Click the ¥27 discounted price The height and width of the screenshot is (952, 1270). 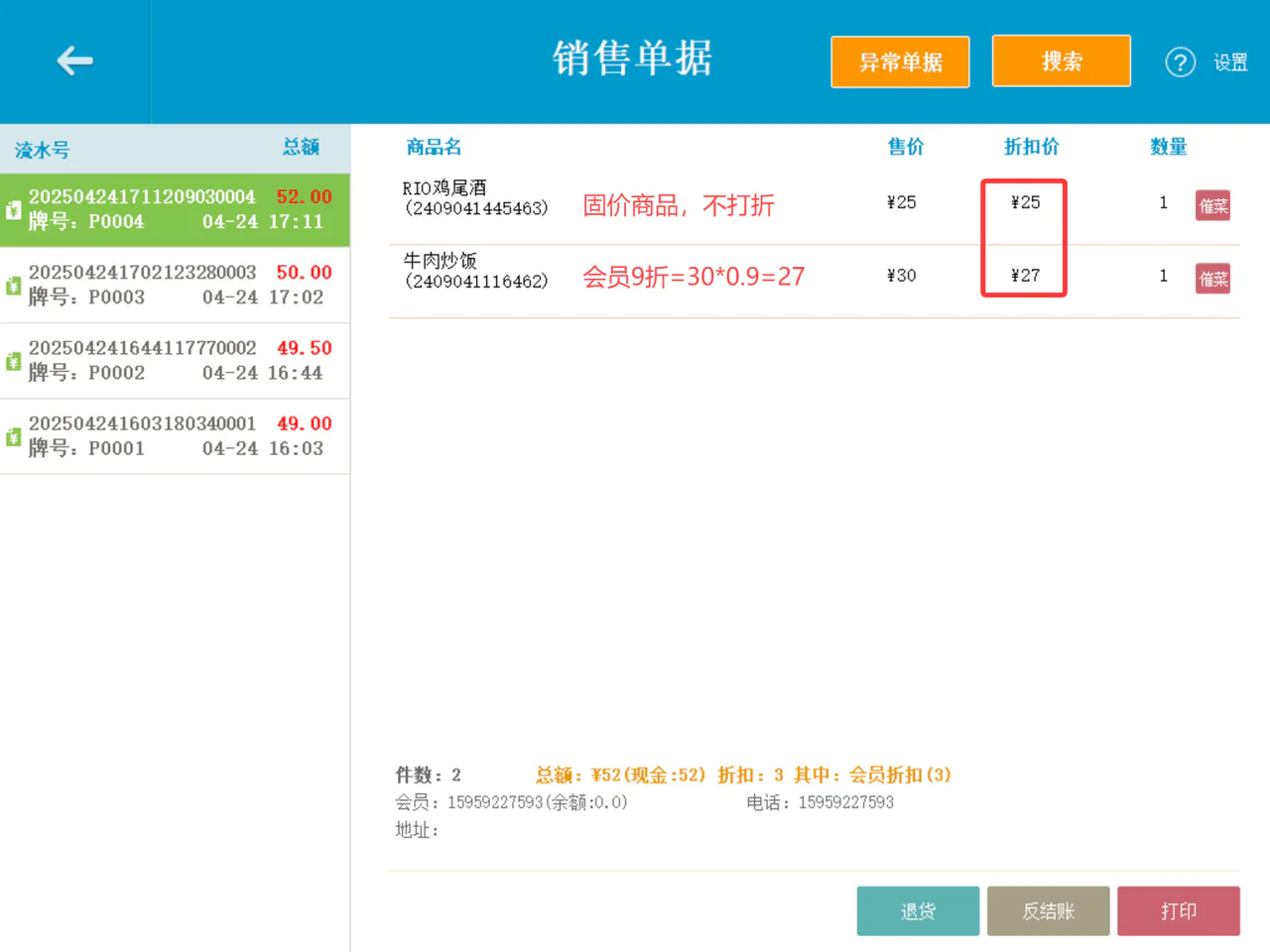point(1025,276)
